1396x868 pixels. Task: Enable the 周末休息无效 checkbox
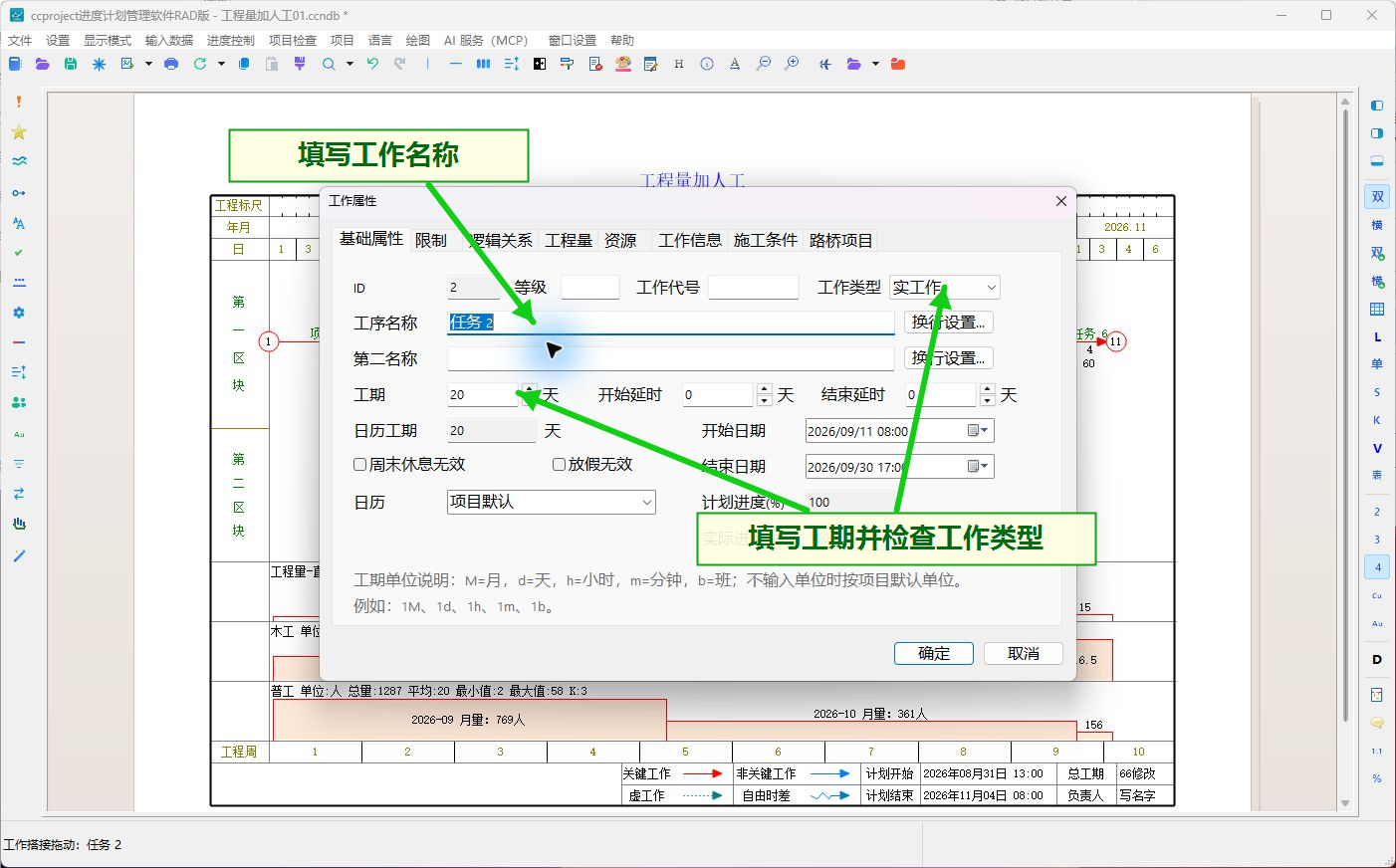click(x=360, y=464)
